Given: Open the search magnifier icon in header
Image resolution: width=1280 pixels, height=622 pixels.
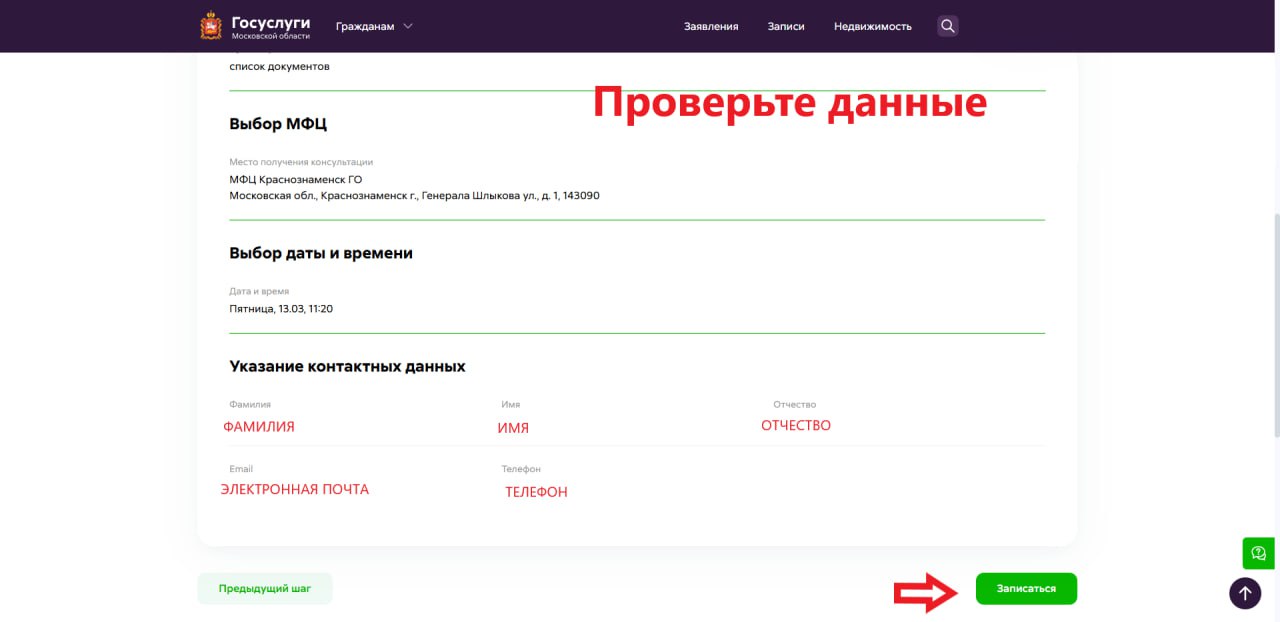Looking at the screenshot, I should [947, 26].
